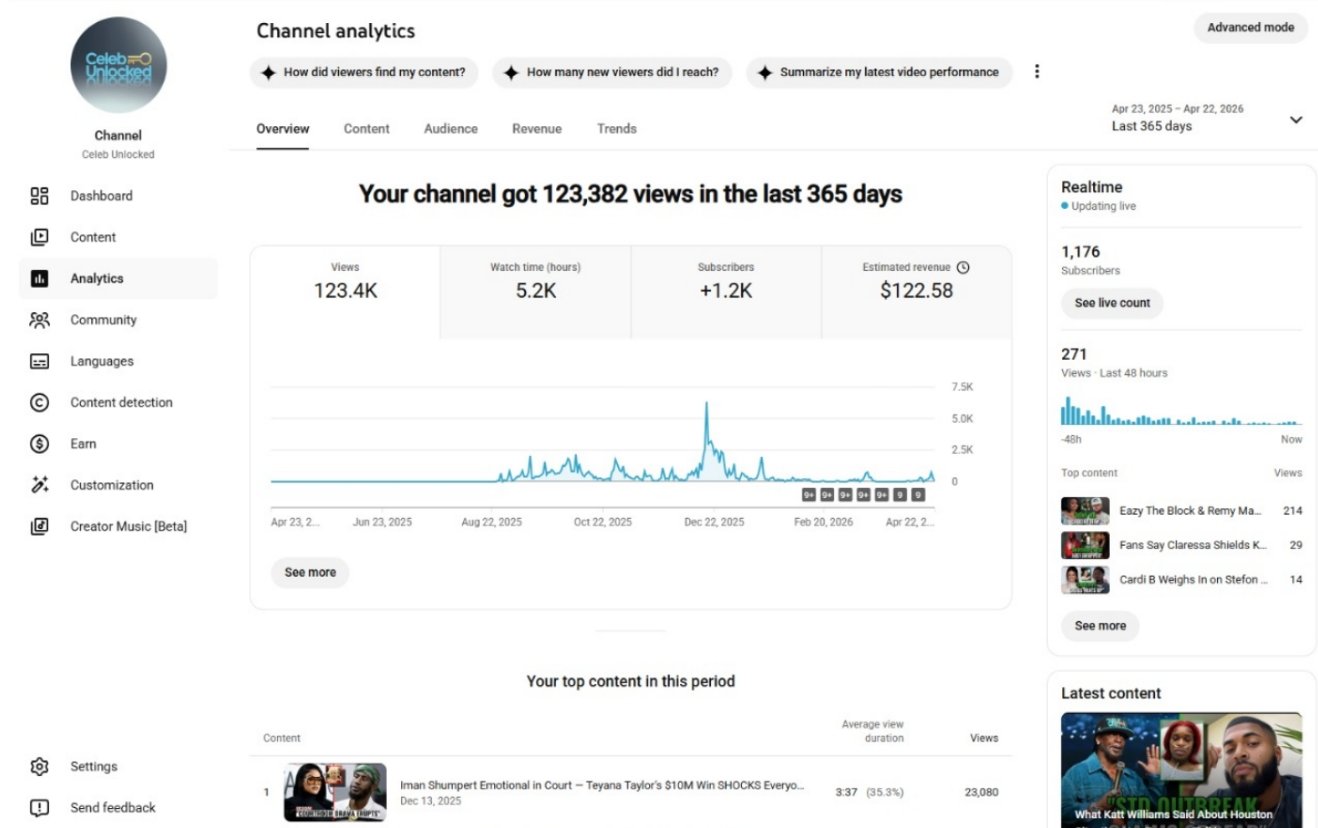This screenshot has height=828, width=1318.
Task: Switch to the Revenue tab
Action: coord(536,129)
